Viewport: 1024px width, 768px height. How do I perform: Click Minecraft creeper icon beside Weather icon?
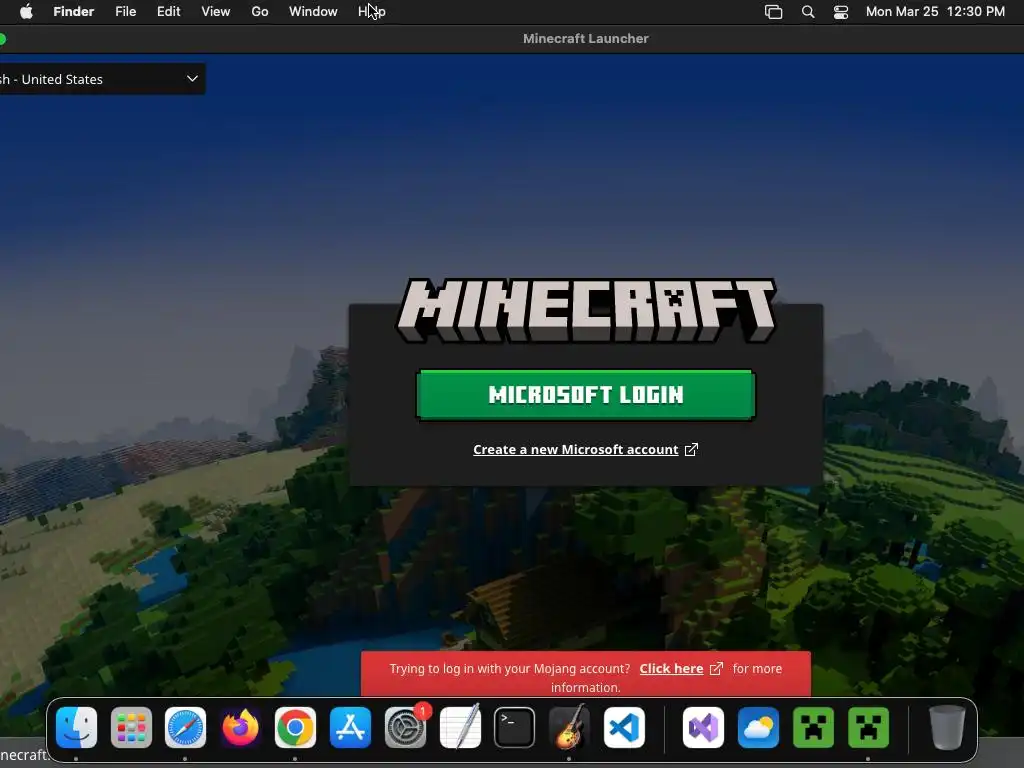[x=813, y=727]
